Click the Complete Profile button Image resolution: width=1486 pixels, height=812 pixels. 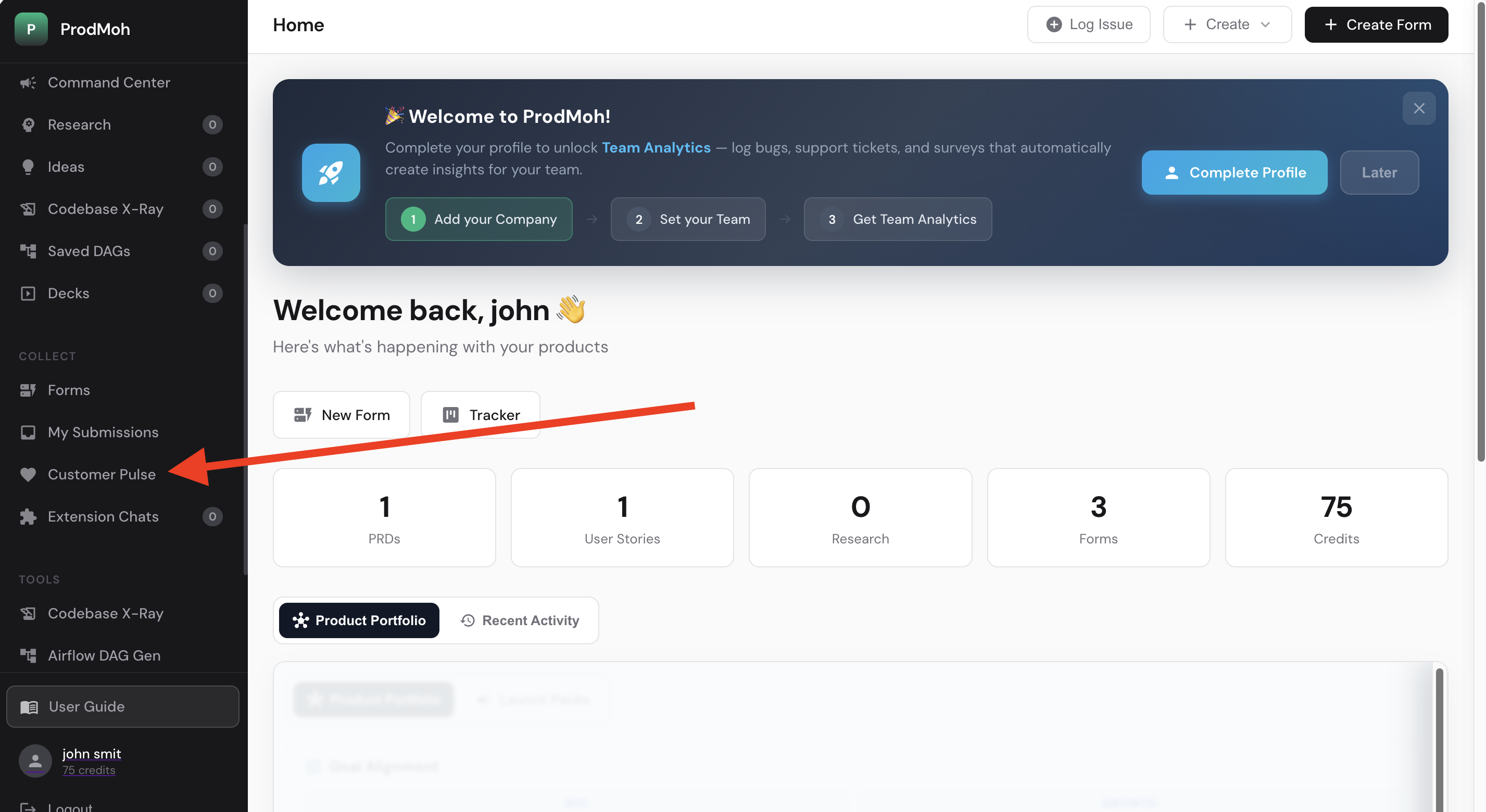coord(1235,172)
